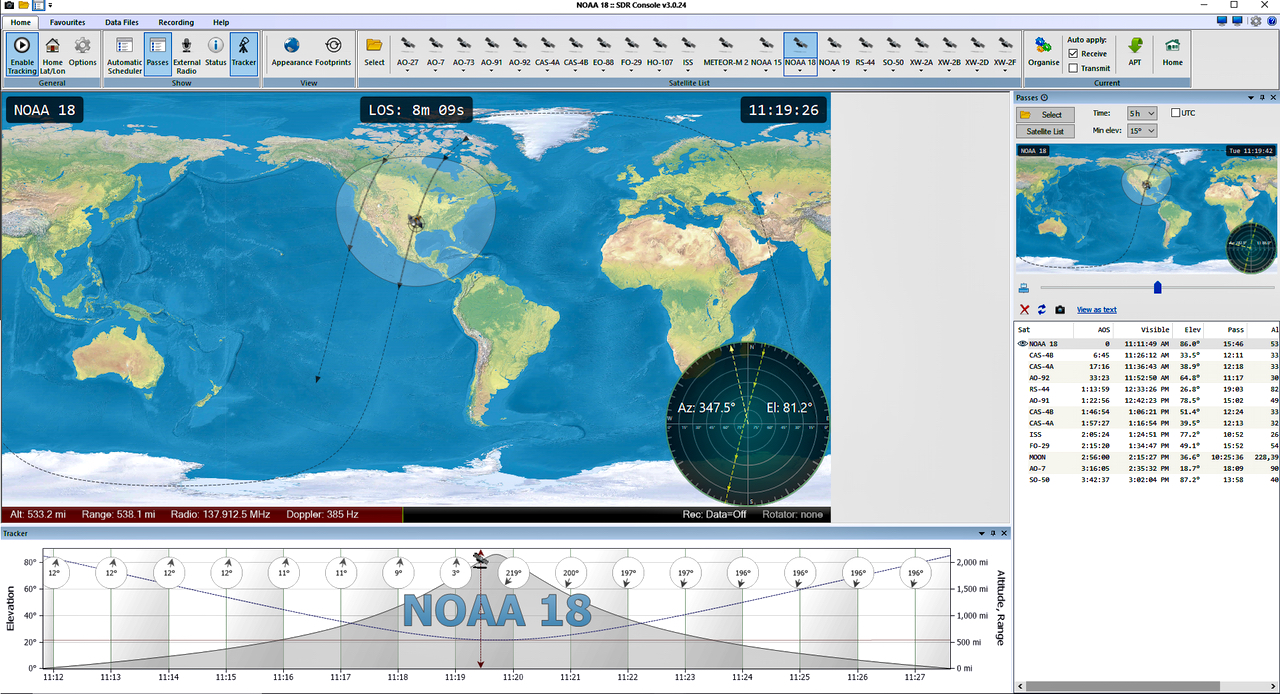
Task: Open the Options gear in the ribbon
Action: (83, 53)
